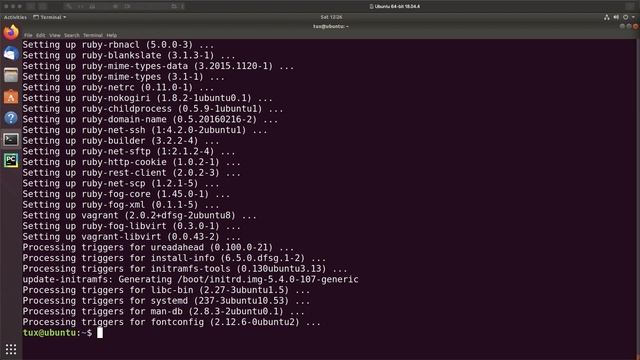Click 'Processing triggers for man-db' line
The height and width of the screenshot is (360, 640).
pyautogui.click(x=163, y=311)
